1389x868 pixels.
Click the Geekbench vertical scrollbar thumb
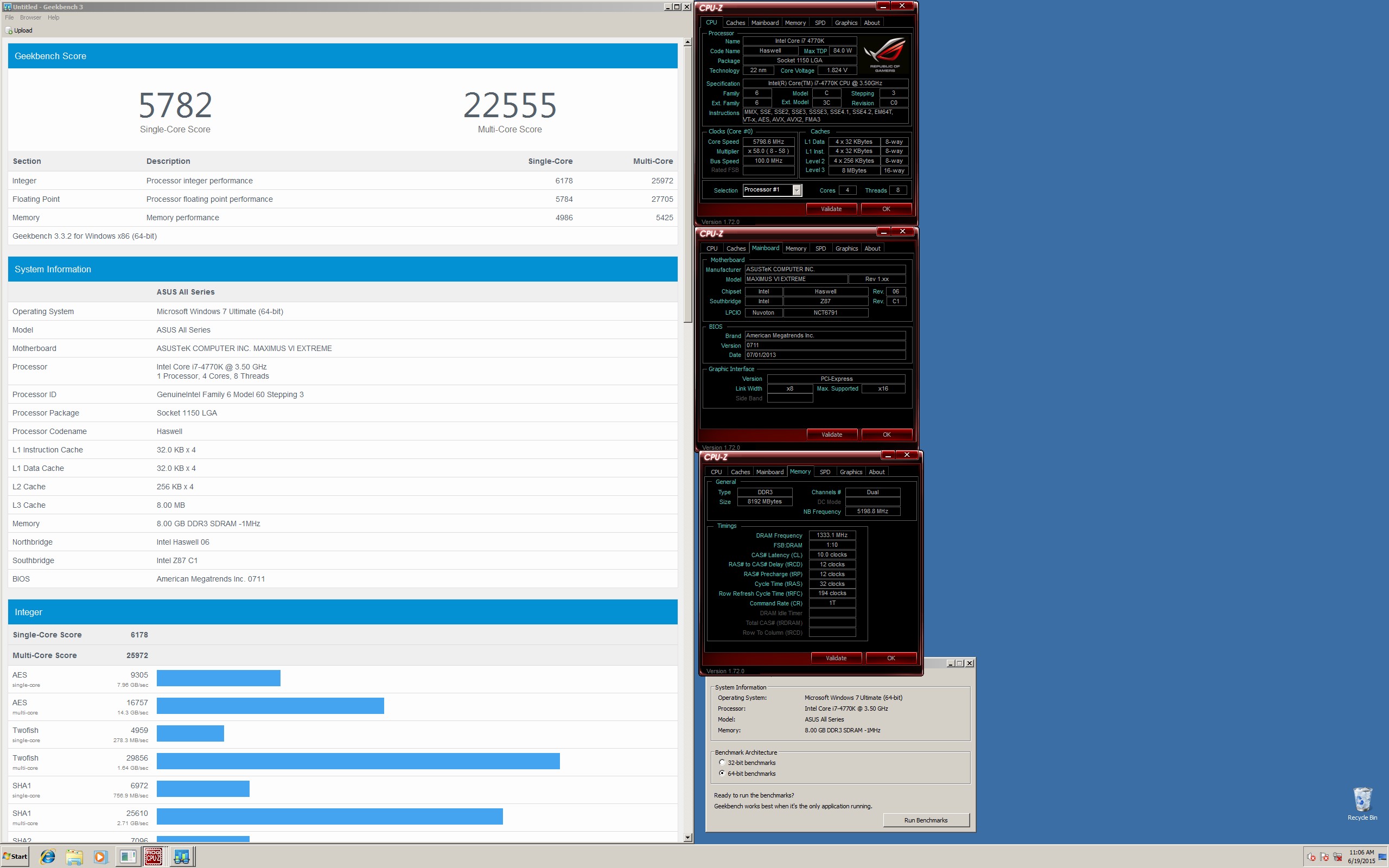click(687, 184)
